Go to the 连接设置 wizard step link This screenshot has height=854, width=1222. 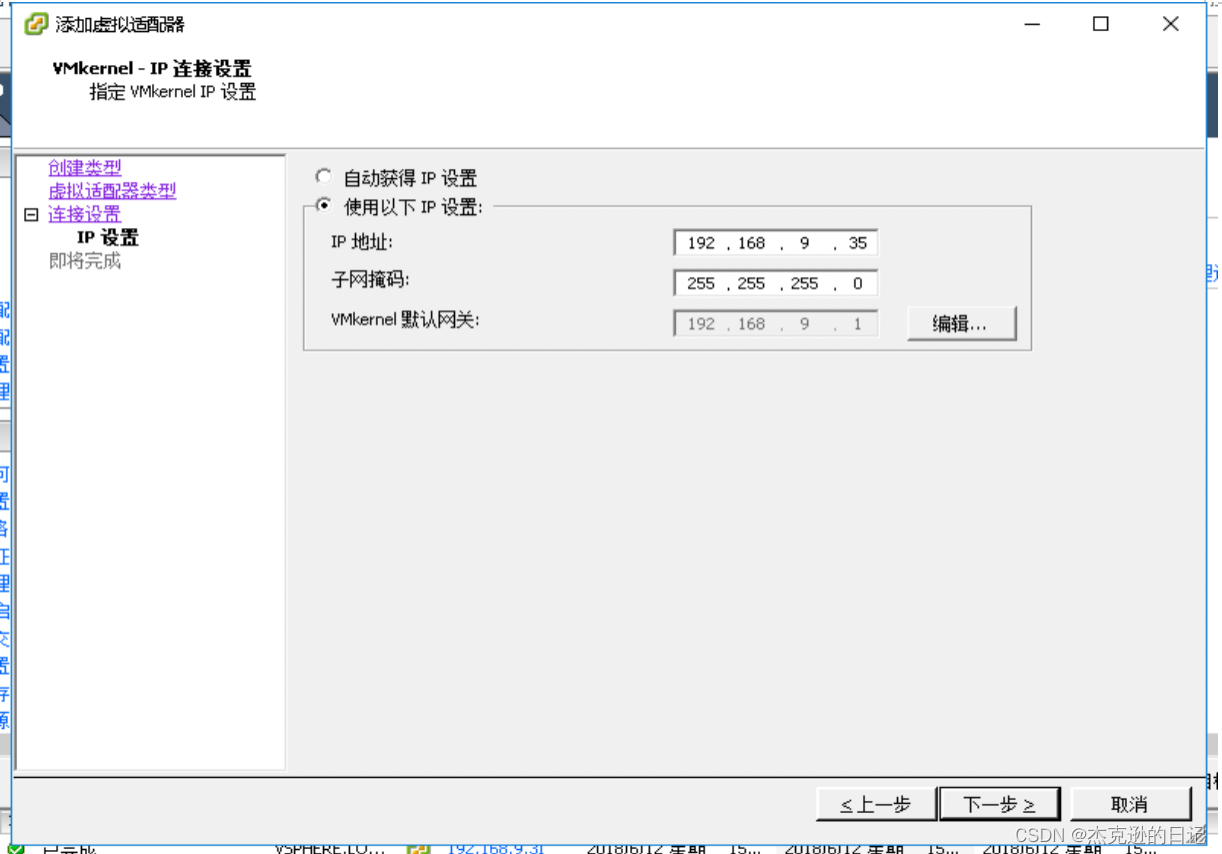(x=85, y=215)
